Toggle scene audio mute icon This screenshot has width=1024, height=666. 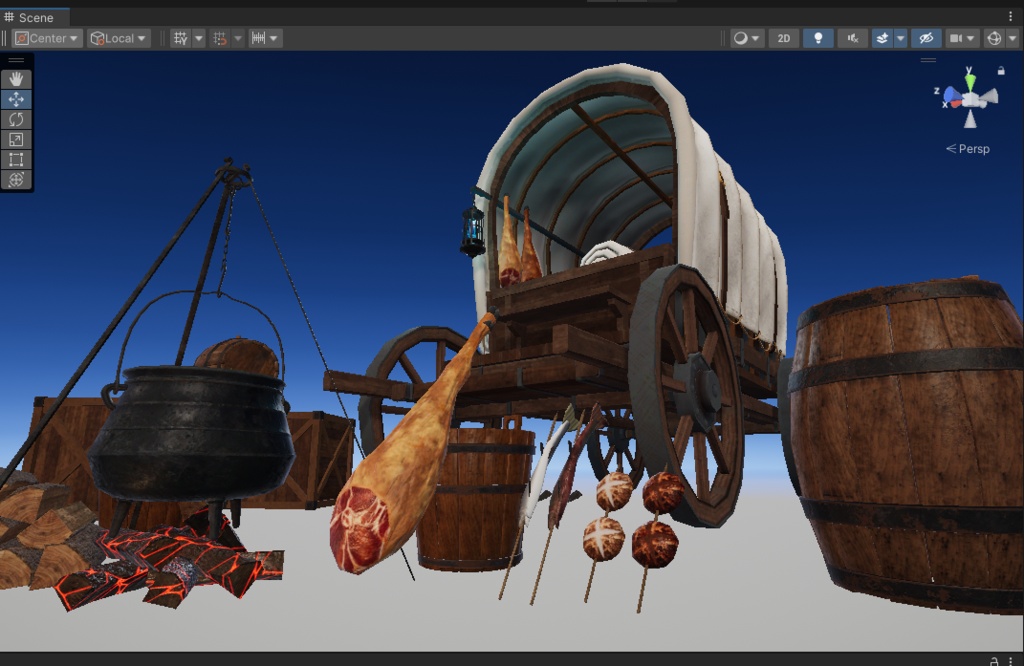[853, 39]
